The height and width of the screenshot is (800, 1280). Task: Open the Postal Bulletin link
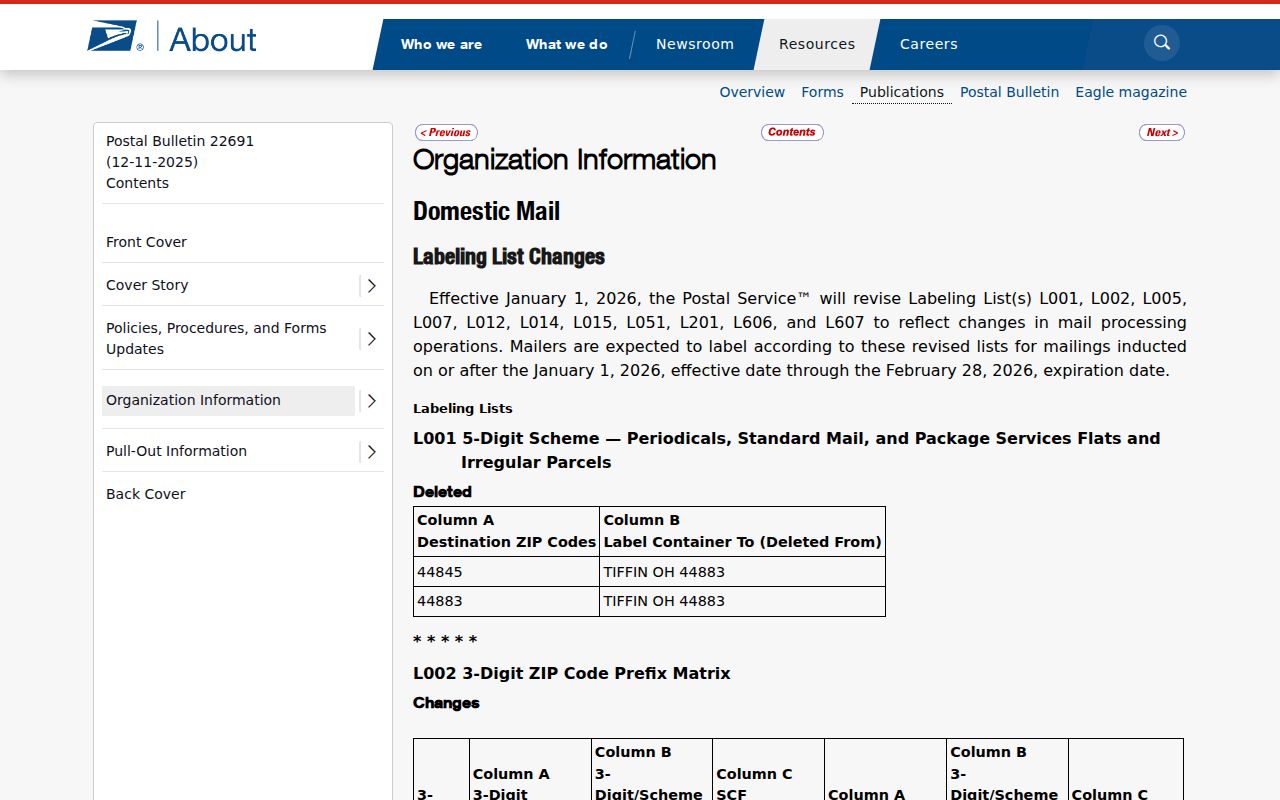(1009, 92)
